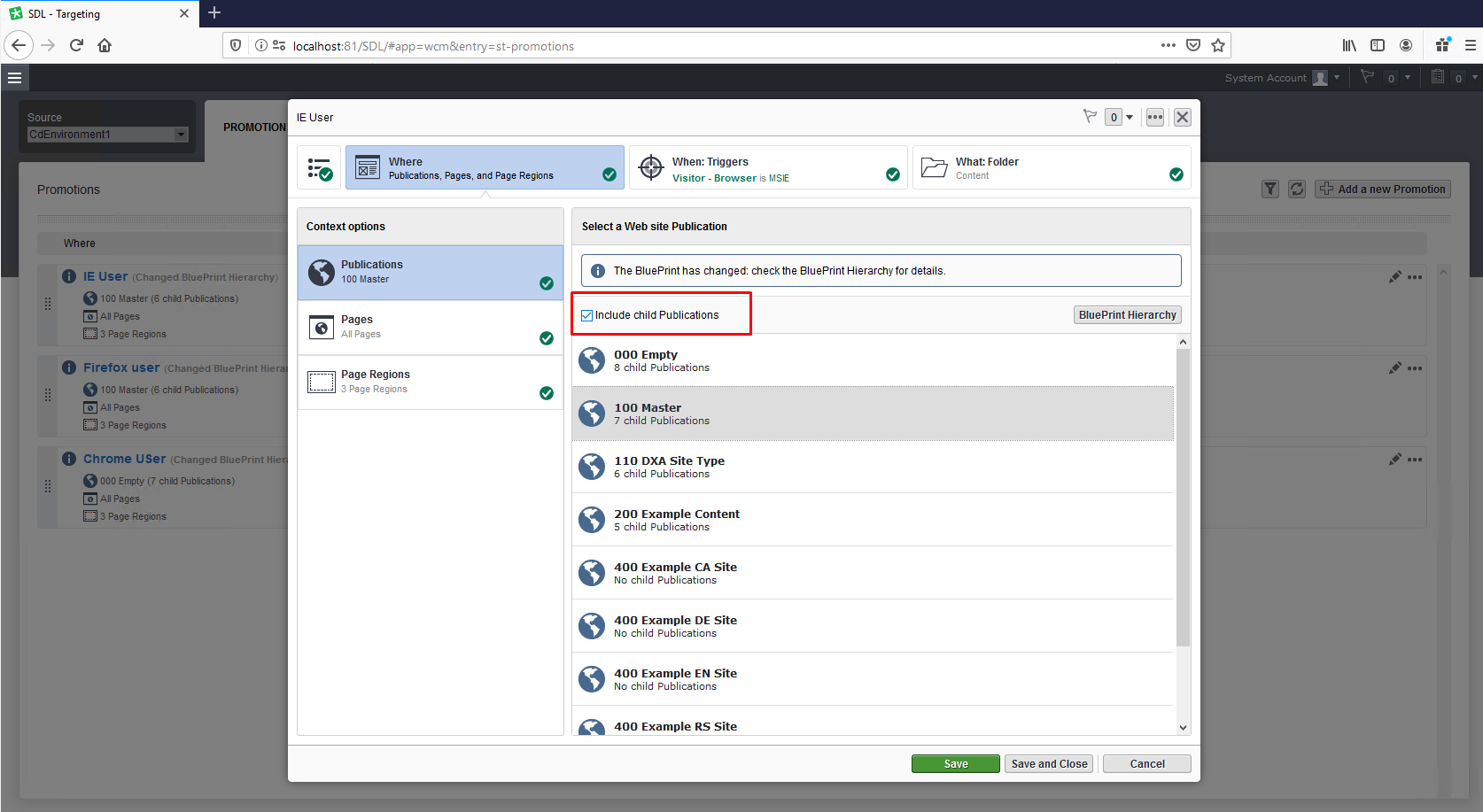Click the browser home icon
This screenshot has height=812, width=1483.
click(105, 46)
